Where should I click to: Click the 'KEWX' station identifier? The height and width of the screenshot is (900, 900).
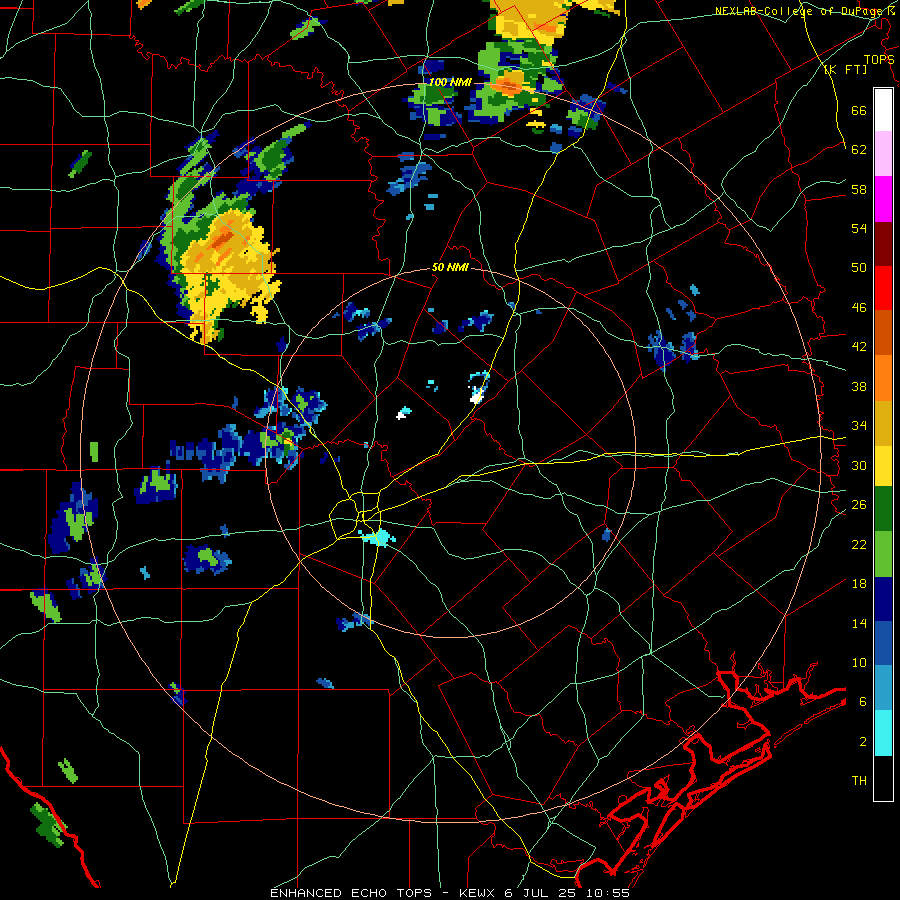point(478,893)
